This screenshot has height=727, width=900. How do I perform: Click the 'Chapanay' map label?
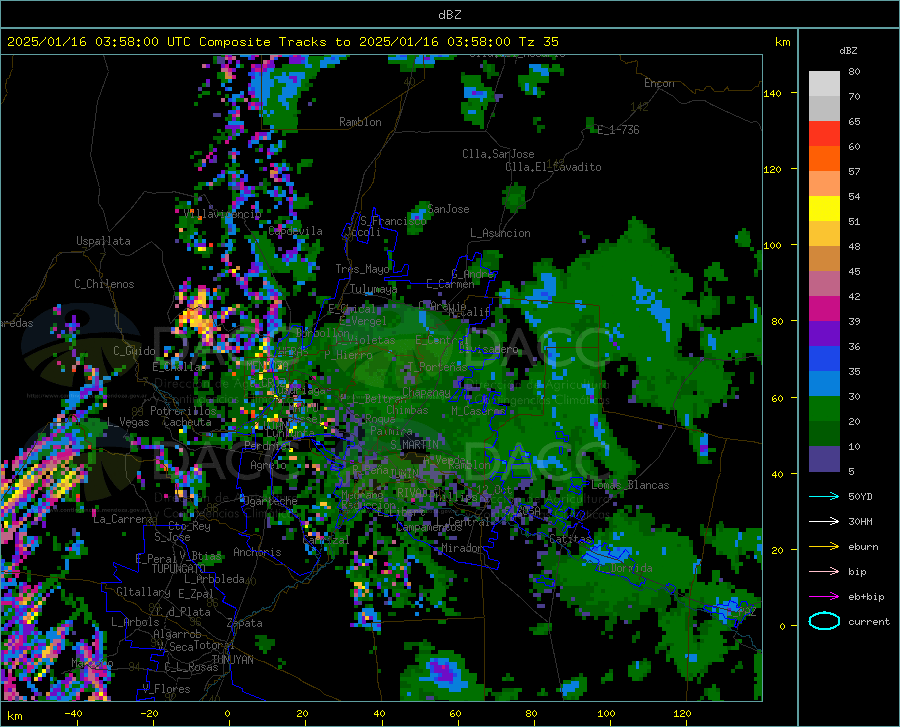(x=426, y=392)
